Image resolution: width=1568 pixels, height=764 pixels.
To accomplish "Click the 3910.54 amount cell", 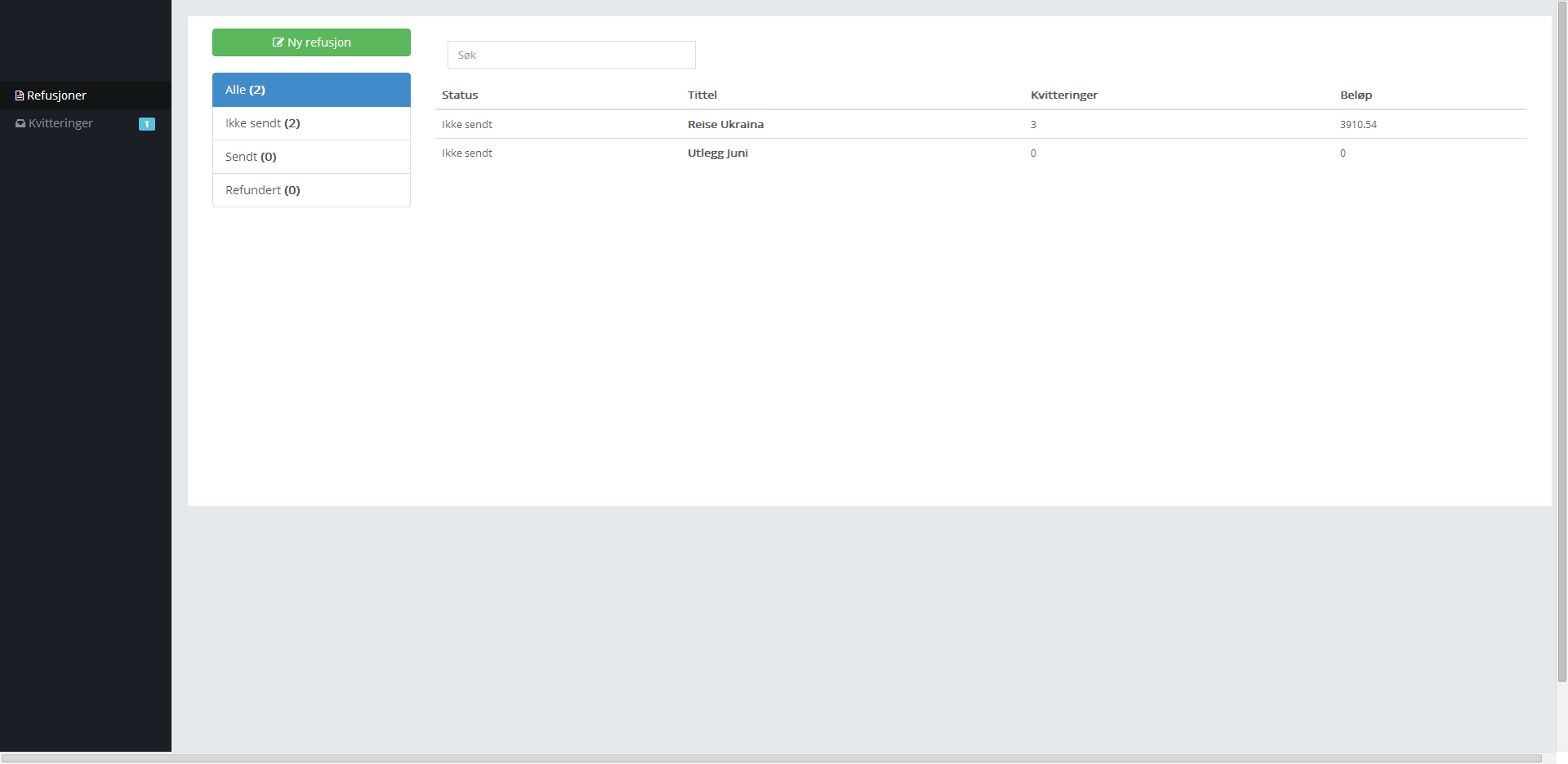I will point(1358,124).
